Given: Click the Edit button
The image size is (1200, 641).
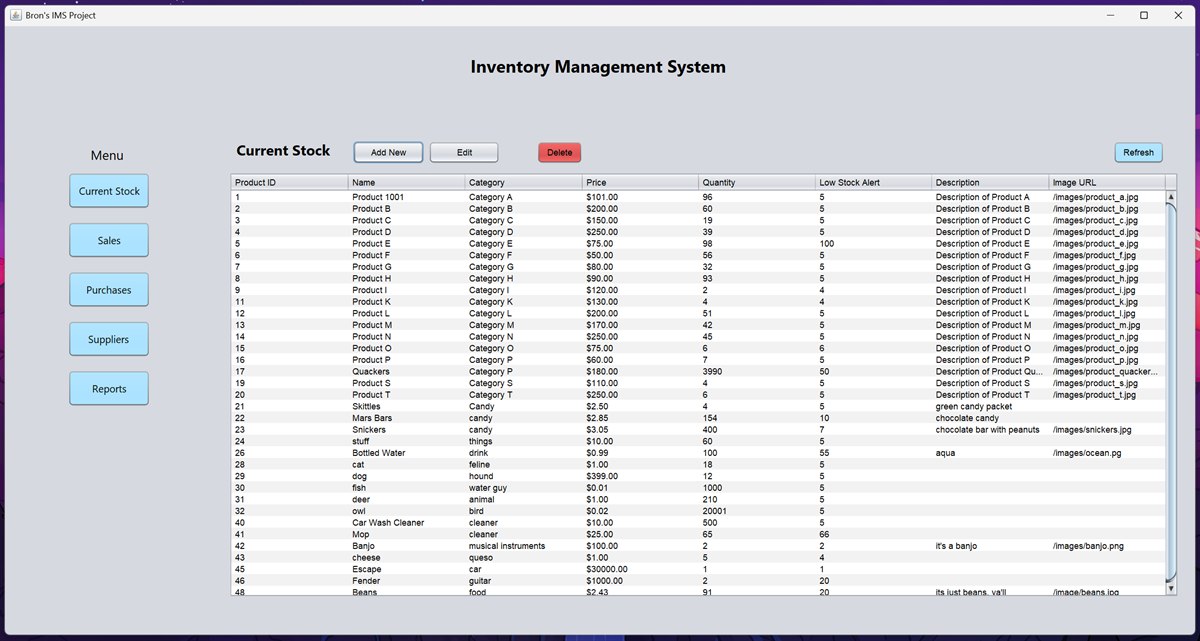Looking at the screenshot, I should point(464,152).
